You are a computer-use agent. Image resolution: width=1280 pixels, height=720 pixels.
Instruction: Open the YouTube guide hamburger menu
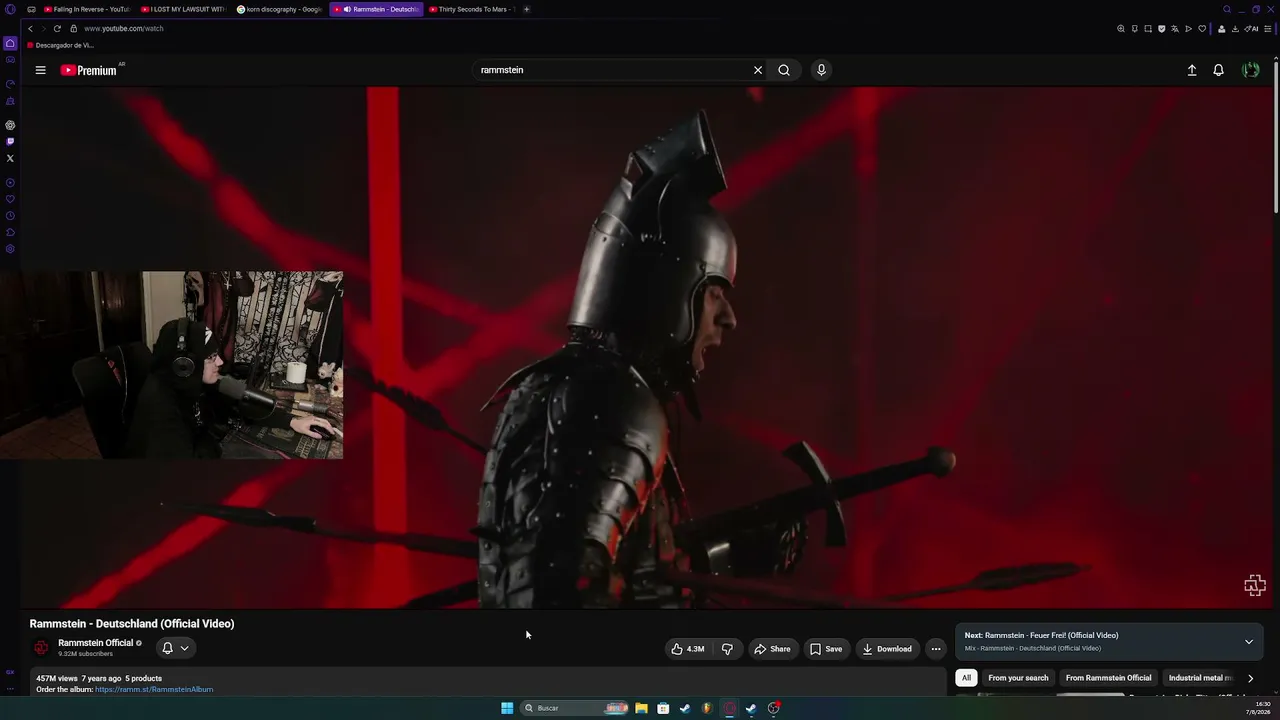[40, 70]
